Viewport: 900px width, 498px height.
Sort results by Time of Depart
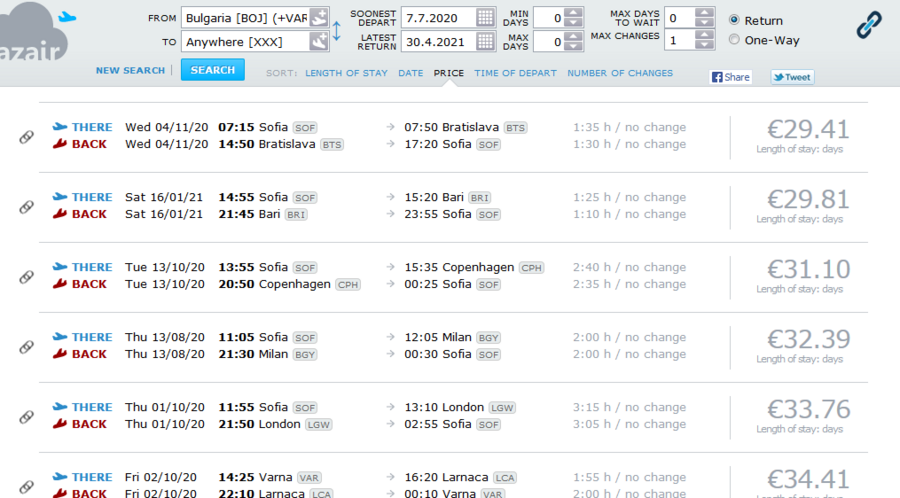pyautogui.click(x=515, y=73)
